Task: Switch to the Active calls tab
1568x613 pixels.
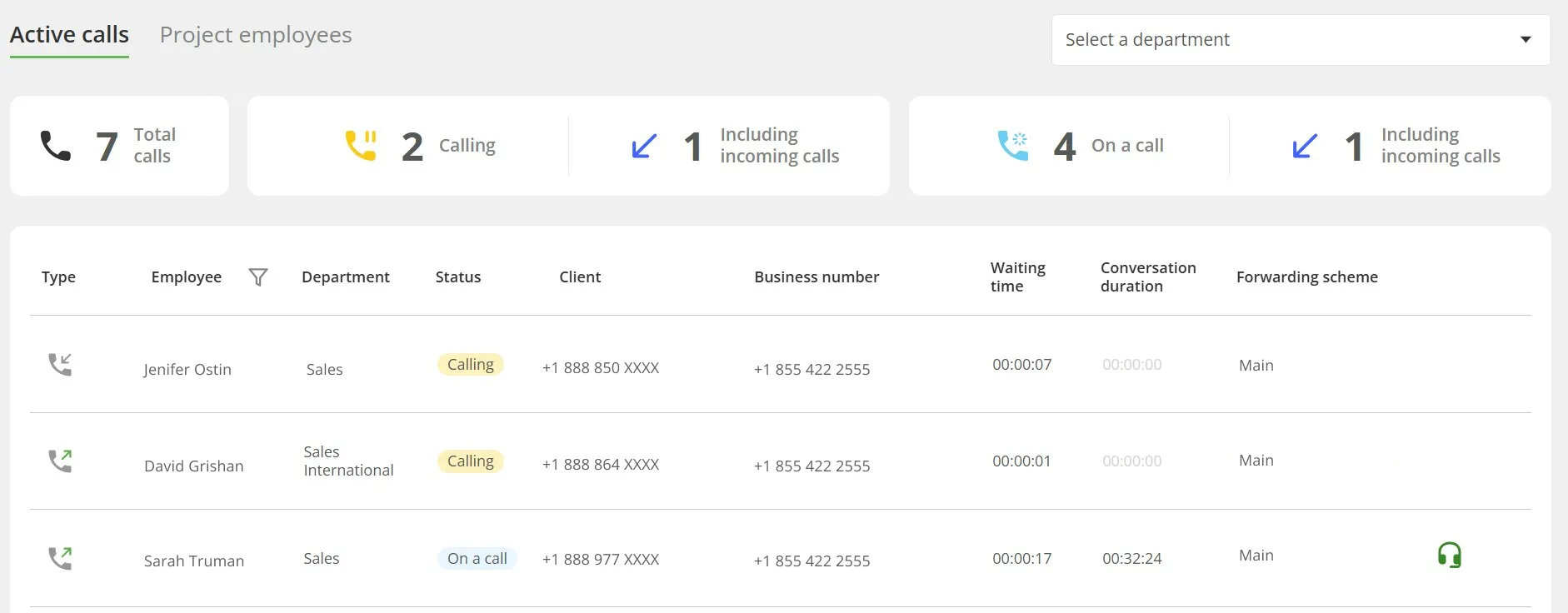Action: click(x=69, y=35)
